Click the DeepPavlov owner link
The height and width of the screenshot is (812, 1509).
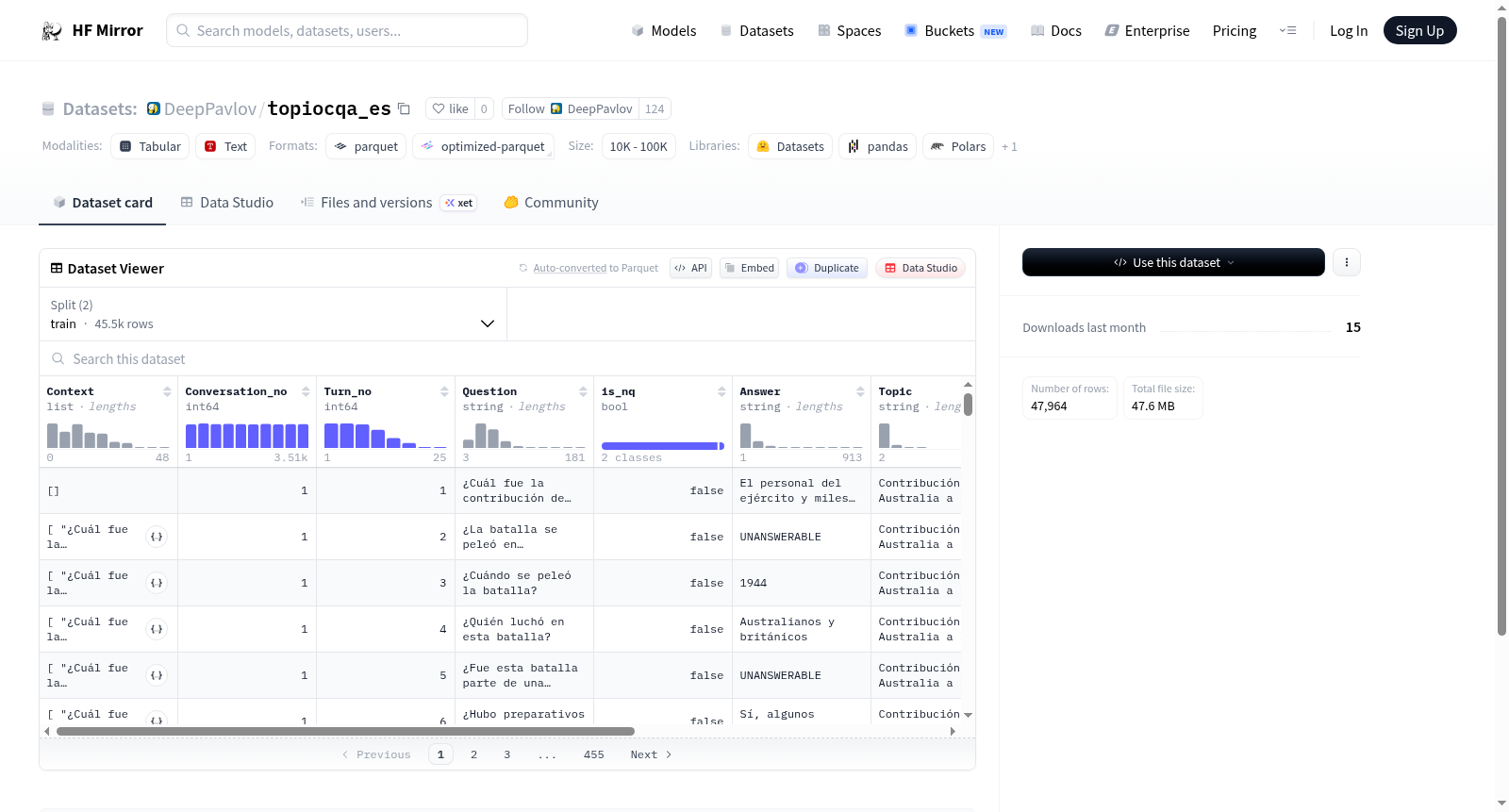[210, 108]
